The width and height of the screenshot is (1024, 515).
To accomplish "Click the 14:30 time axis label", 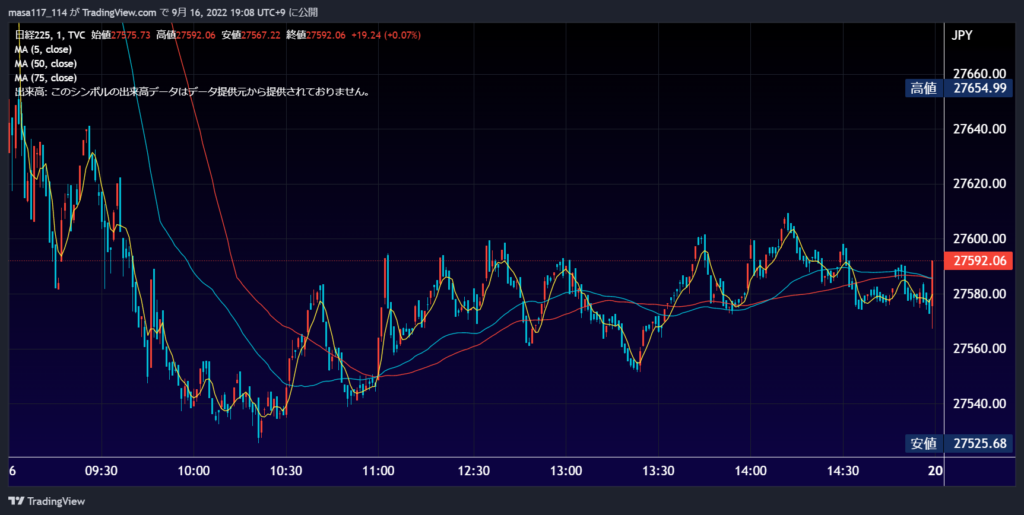I will coord(843,471).
